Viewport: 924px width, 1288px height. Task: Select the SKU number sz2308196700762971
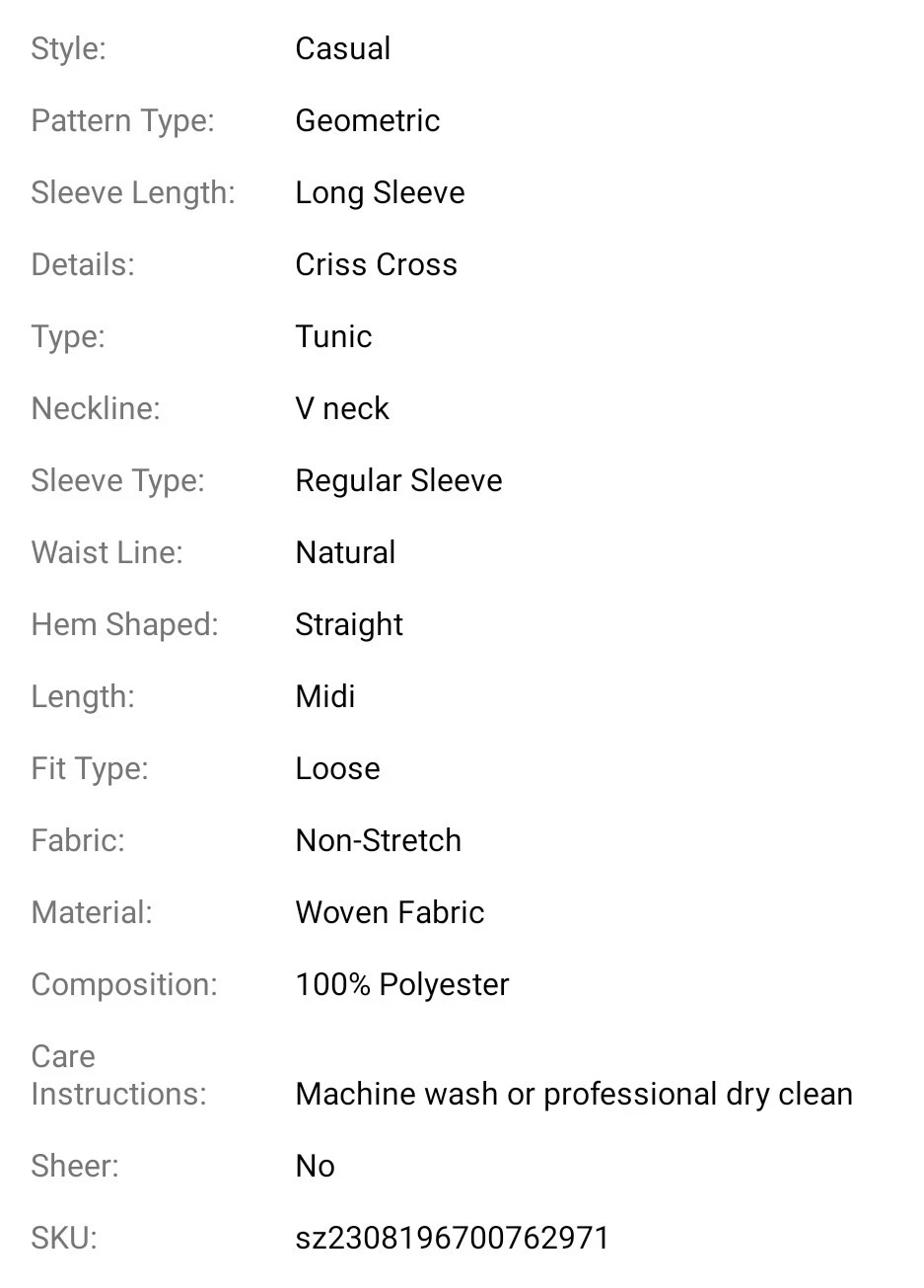[453, 1238]
